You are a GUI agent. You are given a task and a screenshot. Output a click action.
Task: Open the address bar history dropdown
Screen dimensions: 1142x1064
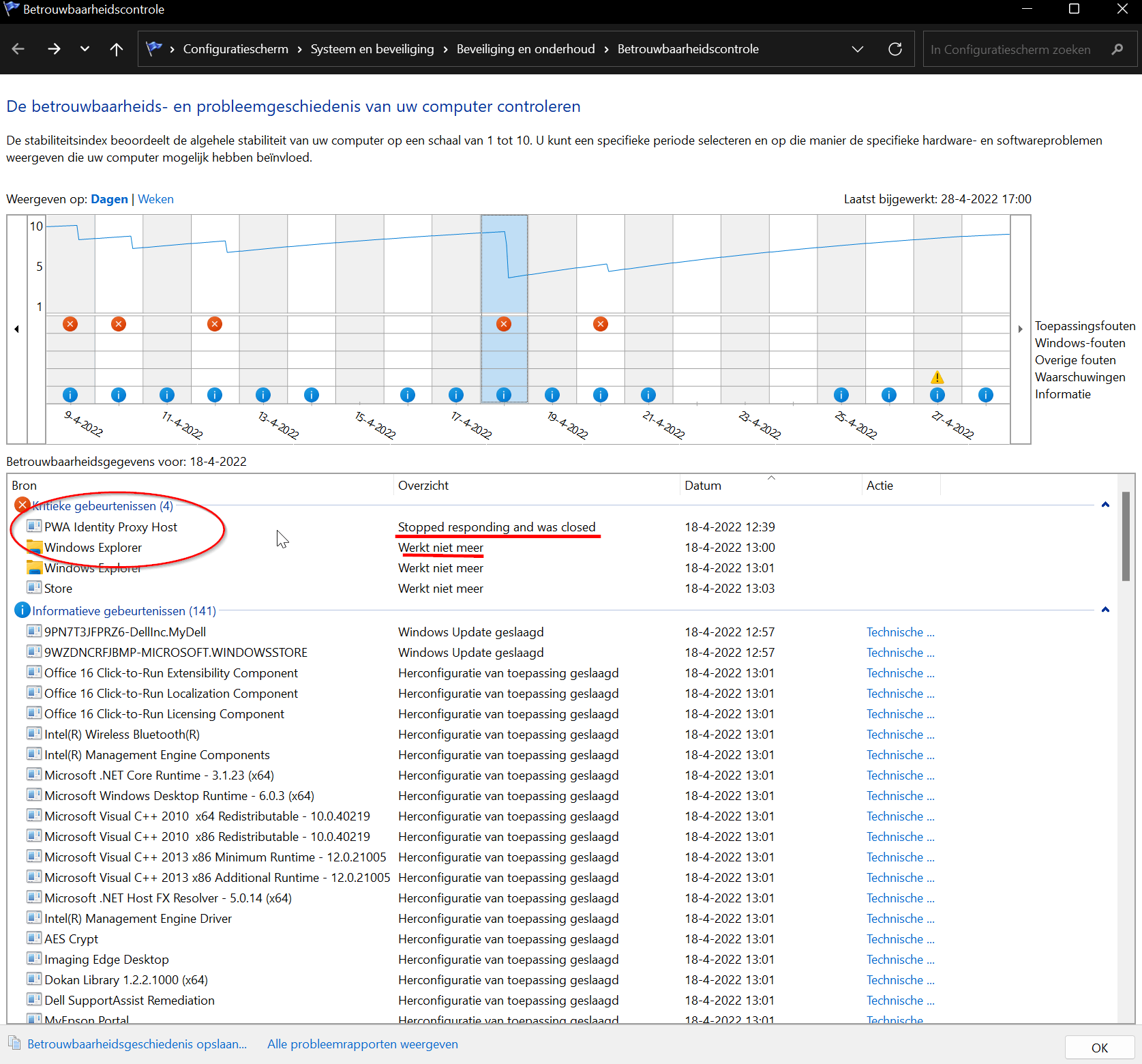858,49
